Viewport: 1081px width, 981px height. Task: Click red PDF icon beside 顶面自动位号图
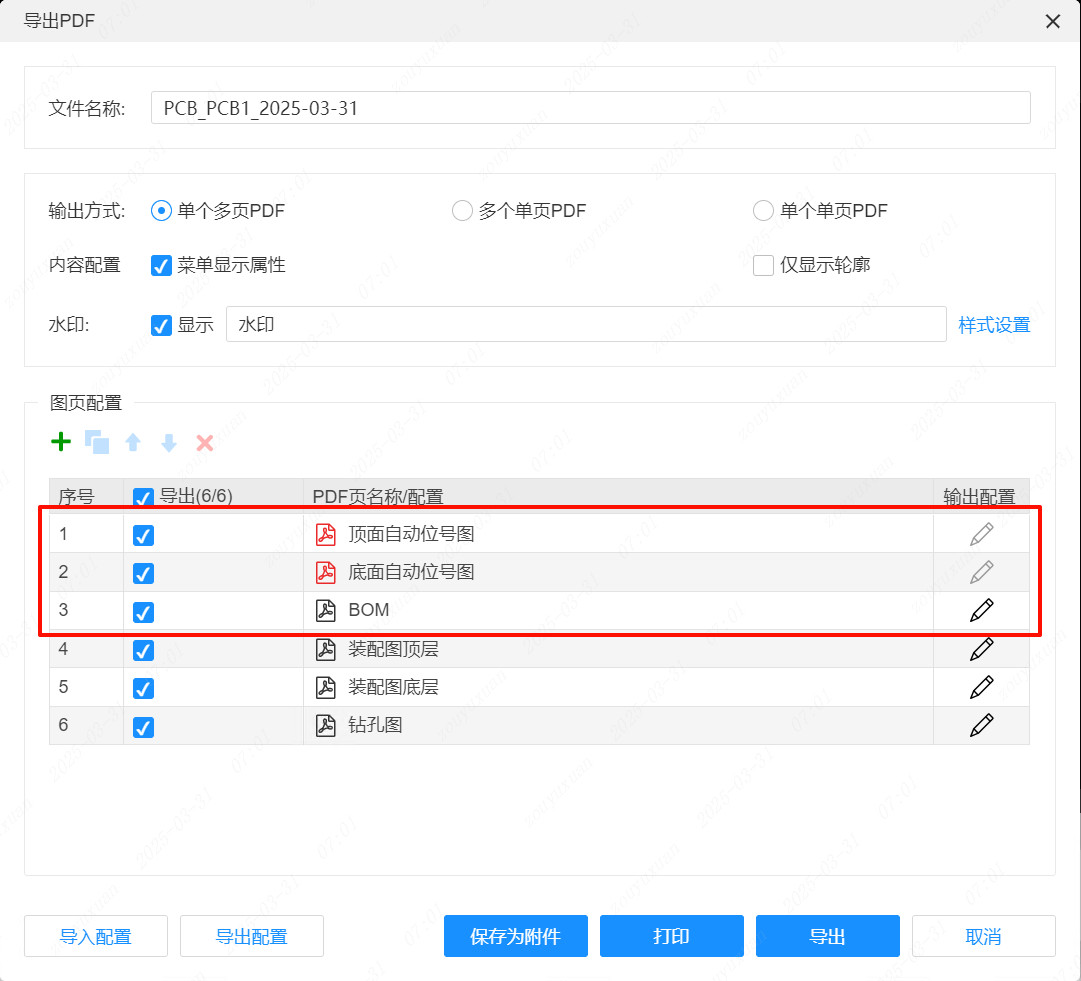[325, 534]
